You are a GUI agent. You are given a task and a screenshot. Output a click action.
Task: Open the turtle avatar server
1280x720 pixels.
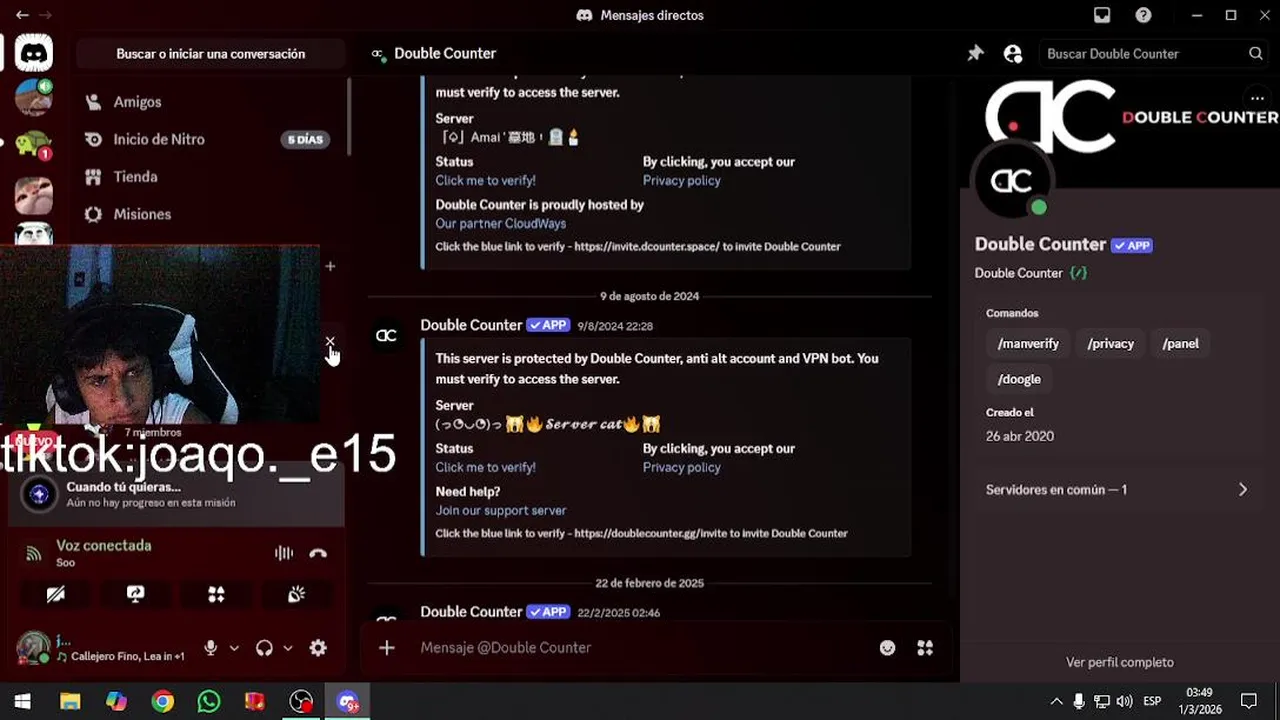click(x=33, y=145)
